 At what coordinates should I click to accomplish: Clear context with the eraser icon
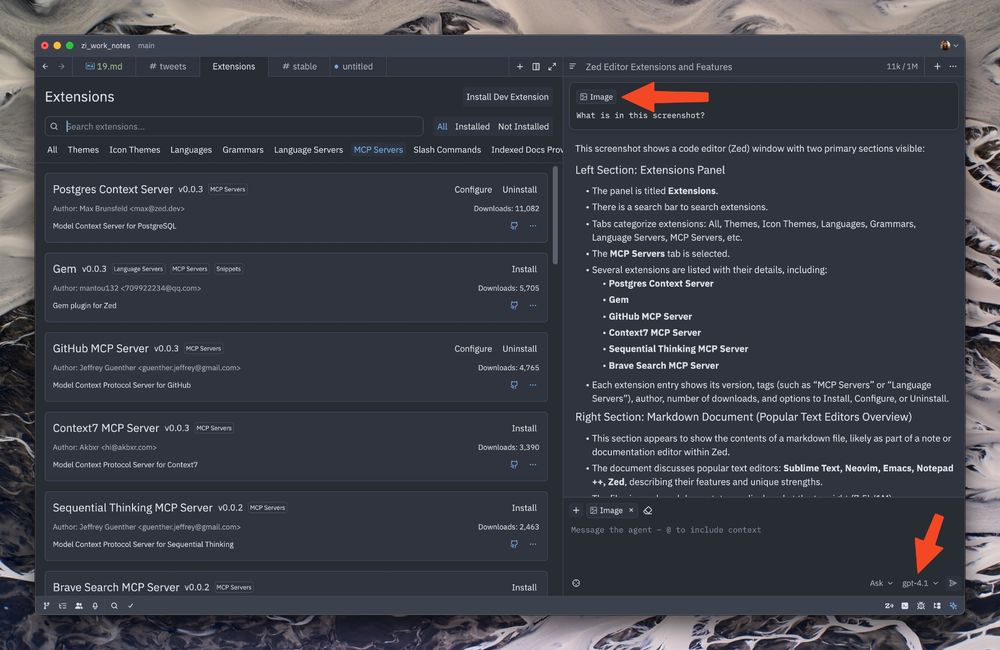648,510
